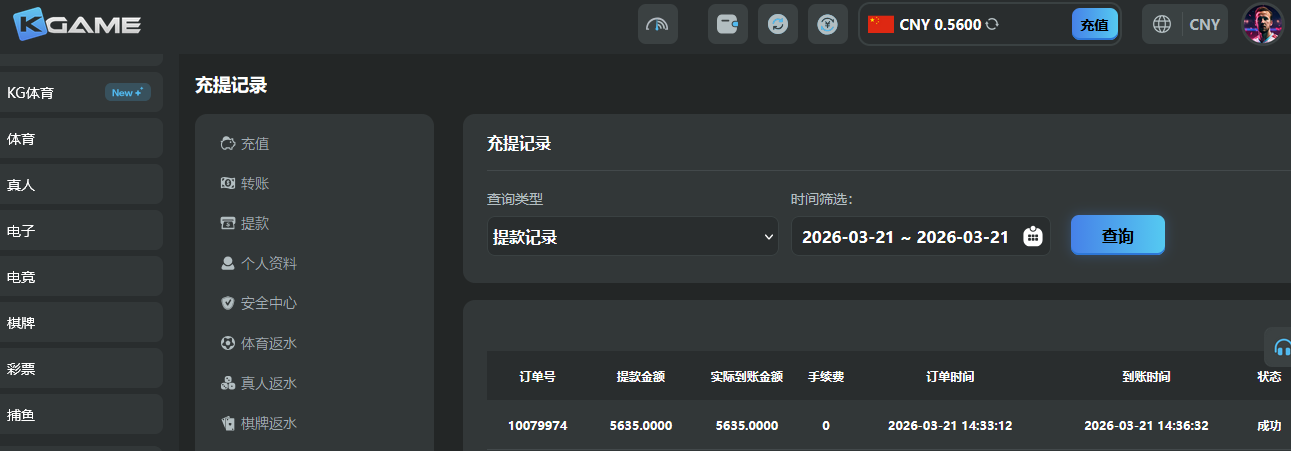The width and height of the screenshot is (1291, 451).
Task: Select 提款 in the account menu
Action: click(x=255, y=224)
